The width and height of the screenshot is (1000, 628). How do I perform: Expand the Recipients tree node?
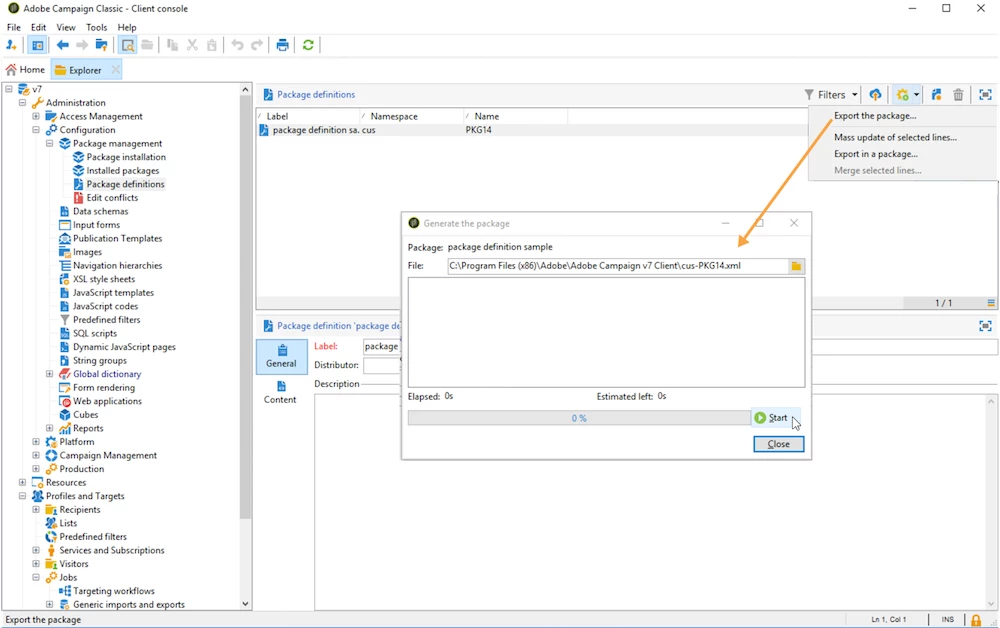coord(36,509)
